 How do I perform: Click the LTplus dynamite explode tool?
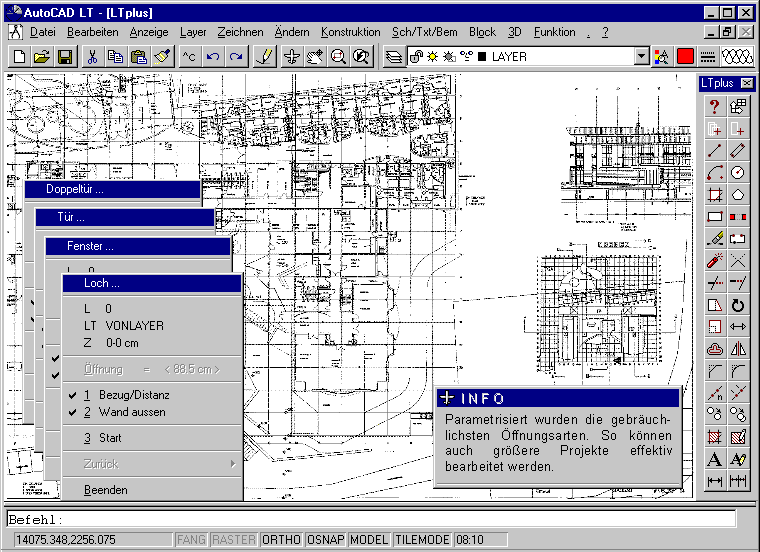[x=714, y=261]
